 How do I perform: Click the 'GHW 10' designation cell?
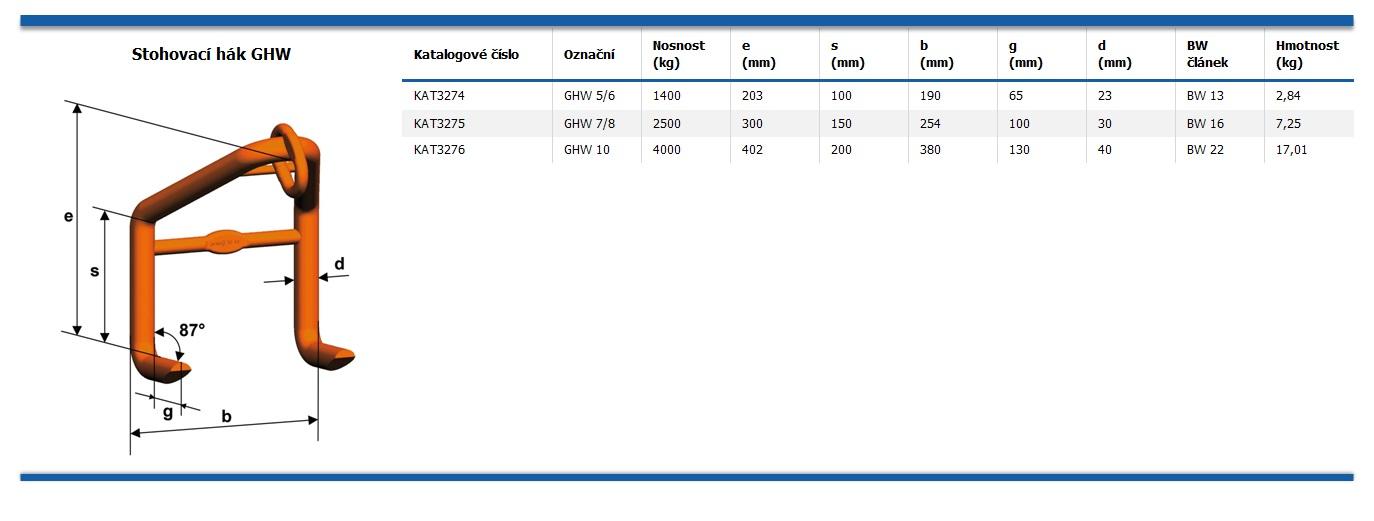586,150
